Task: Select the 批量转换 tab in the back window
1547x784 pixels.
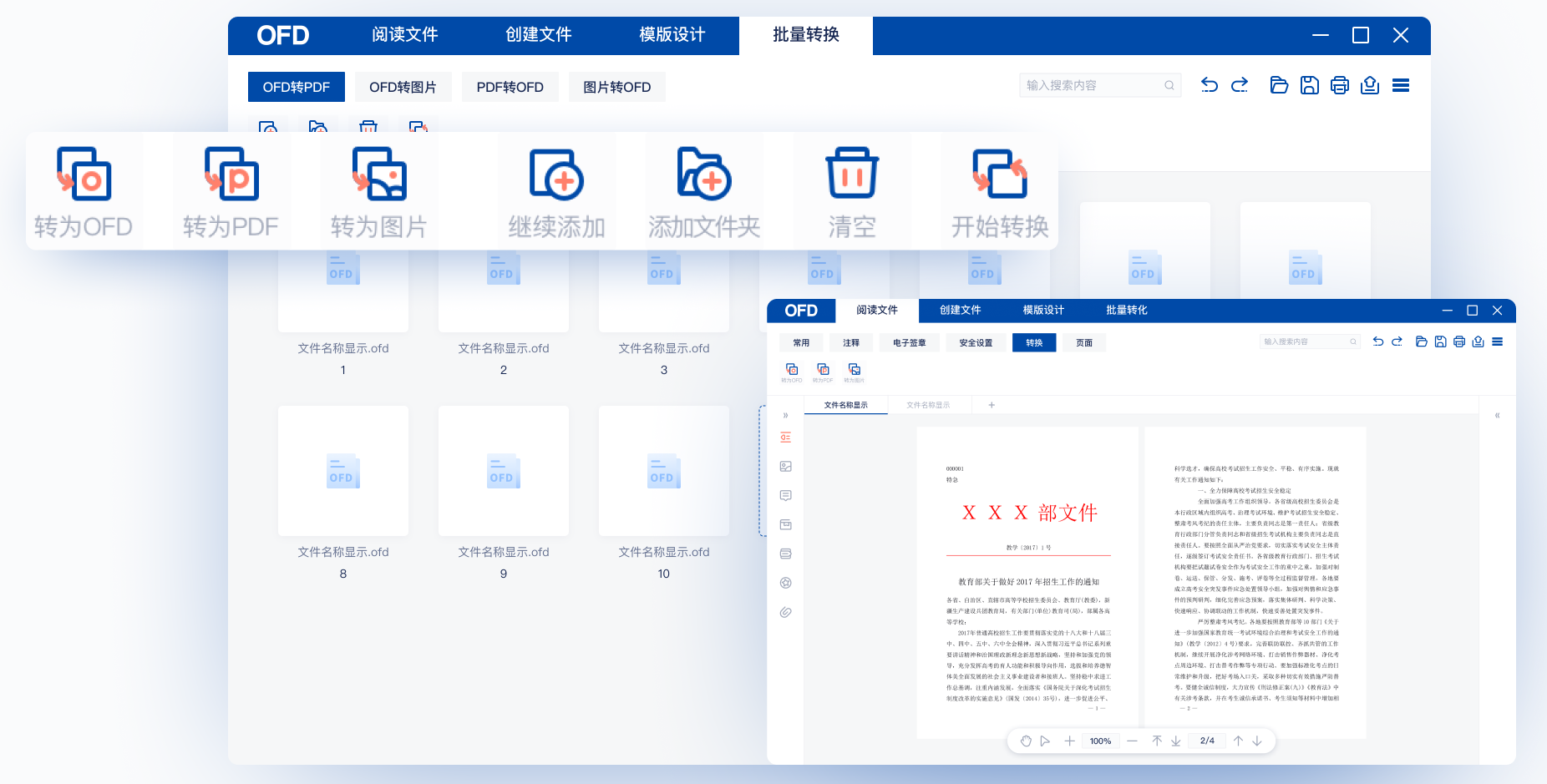Action: [806, 34]
